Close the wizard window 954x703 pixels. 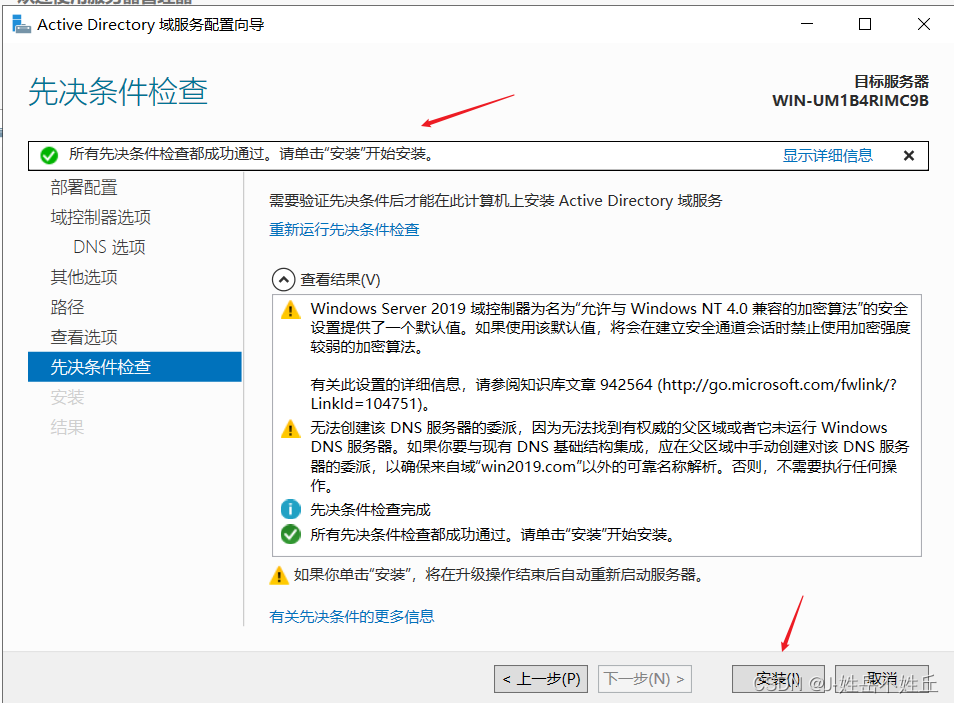coord(924,24)
